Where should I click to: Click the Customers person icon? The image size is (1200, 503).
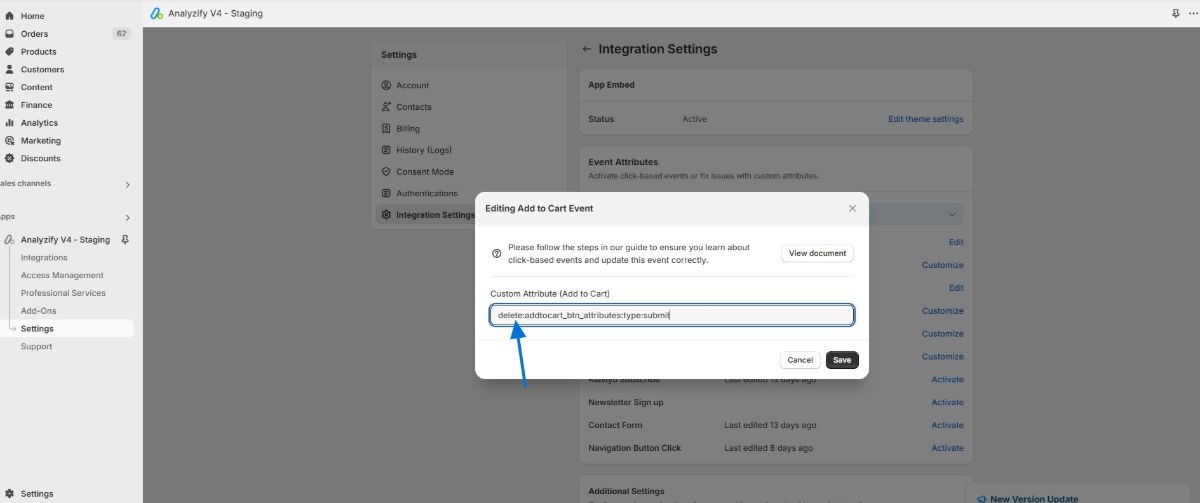(x=10, y=70)
